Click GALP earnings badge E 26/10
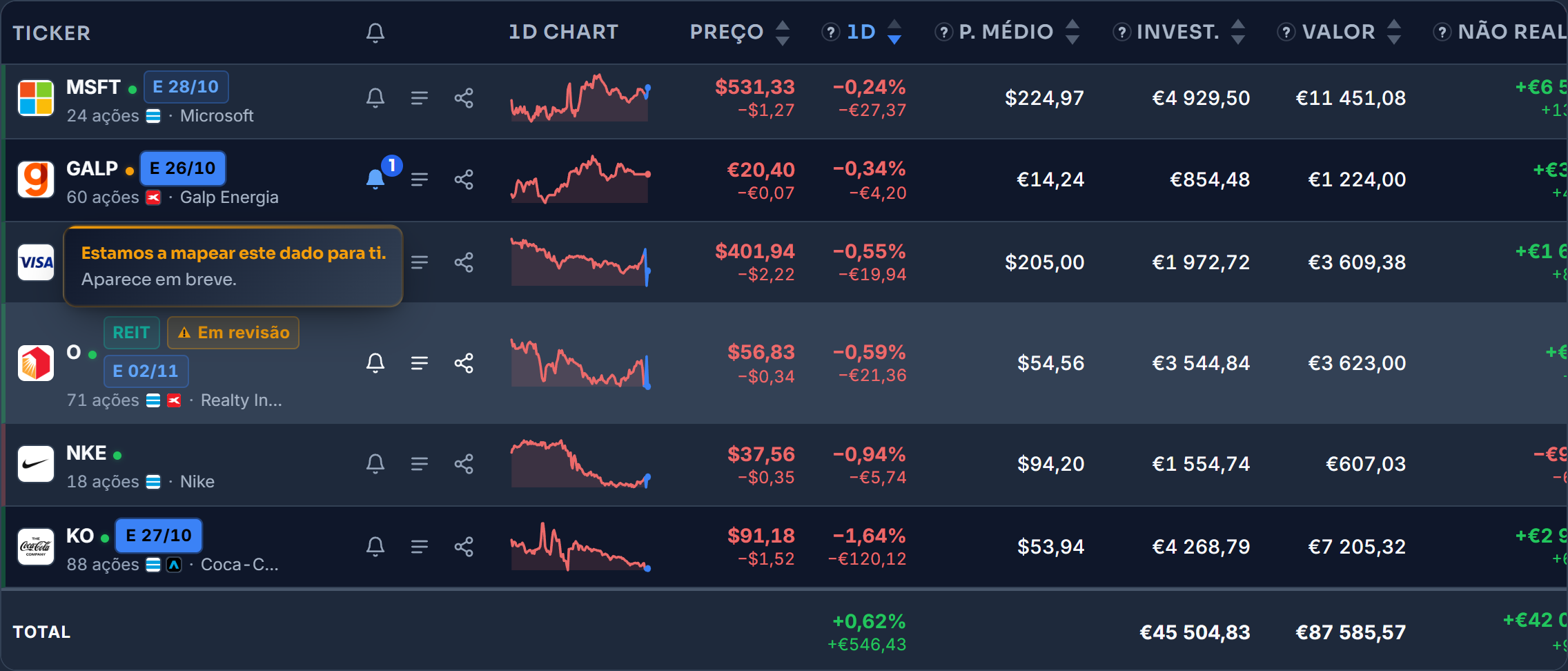1568x671 pixels. point(183,168)
